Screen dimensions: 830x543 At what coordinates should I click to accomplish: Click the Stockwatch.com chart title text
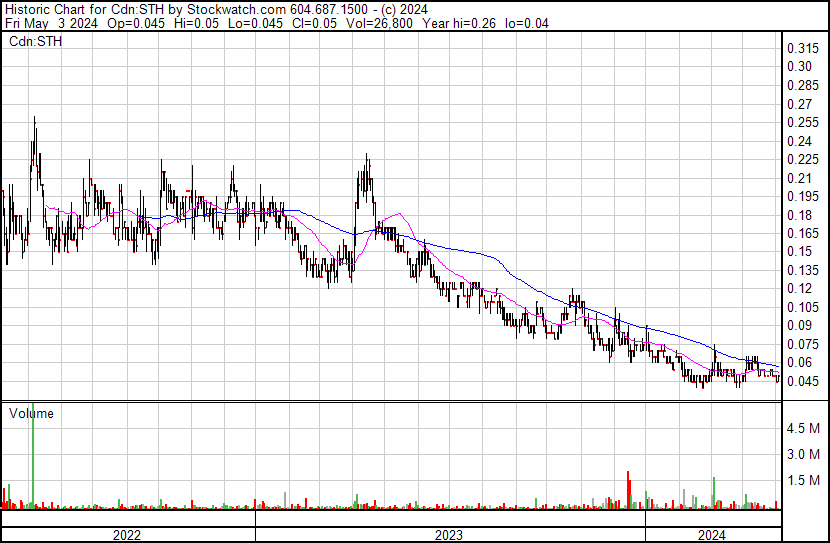click(x=237, y=10)
